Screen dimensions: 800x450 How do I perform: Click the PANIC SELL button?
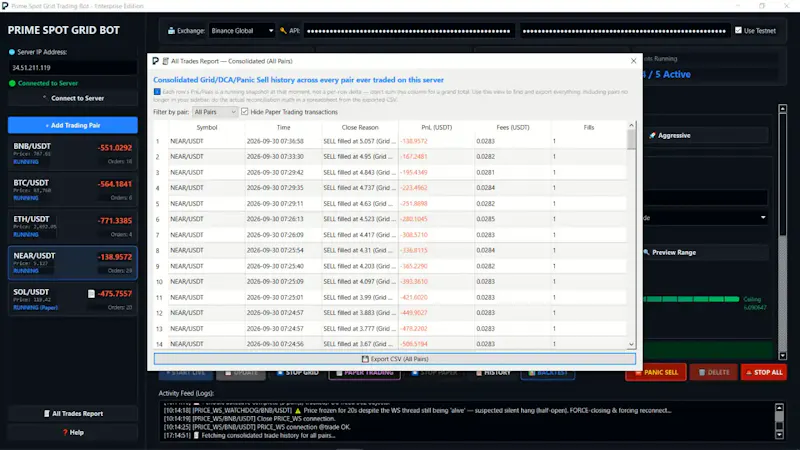(656, 372)
